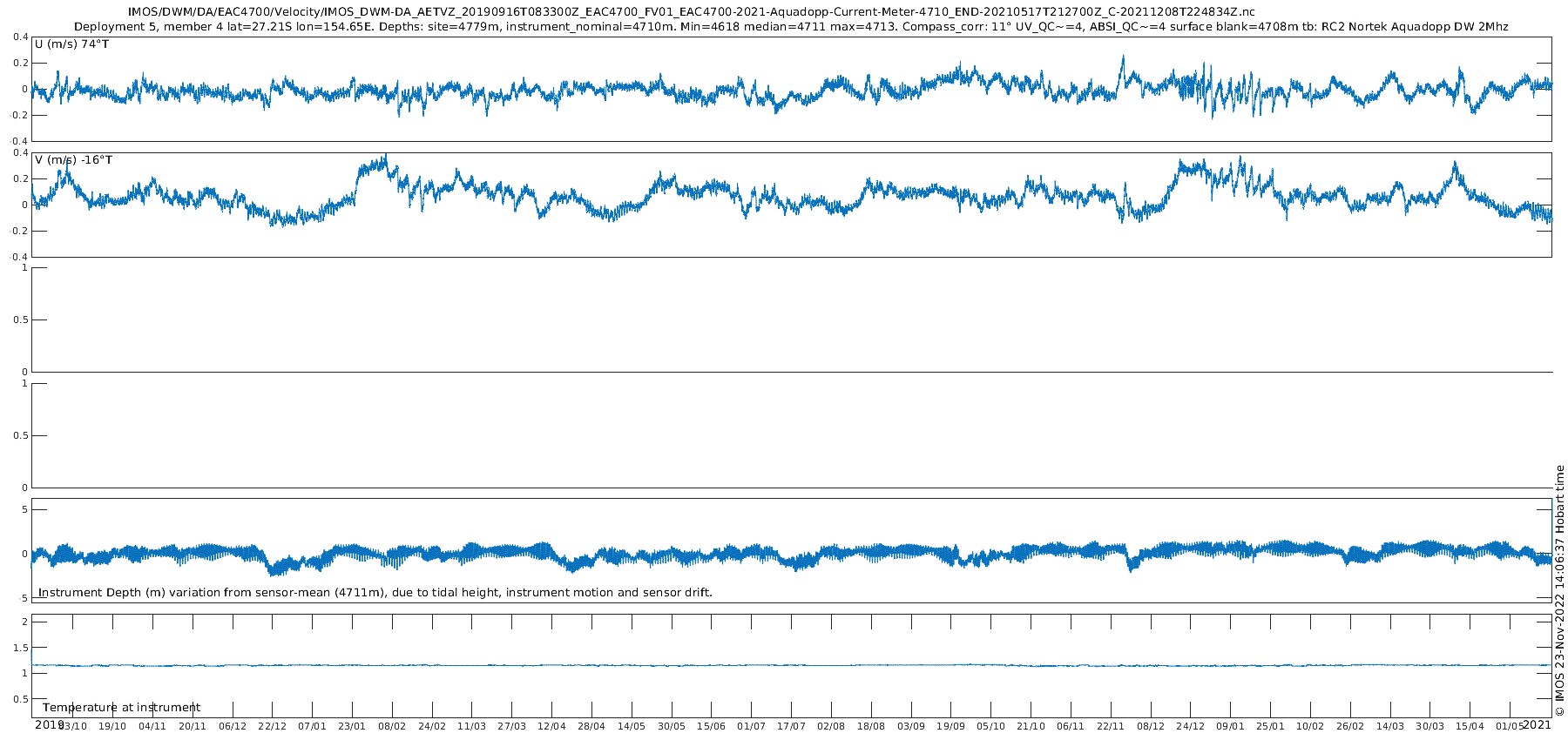Select the '30/03' date tick label
Viewport: 1568px width, 740px height.
tap(1430, 726)
